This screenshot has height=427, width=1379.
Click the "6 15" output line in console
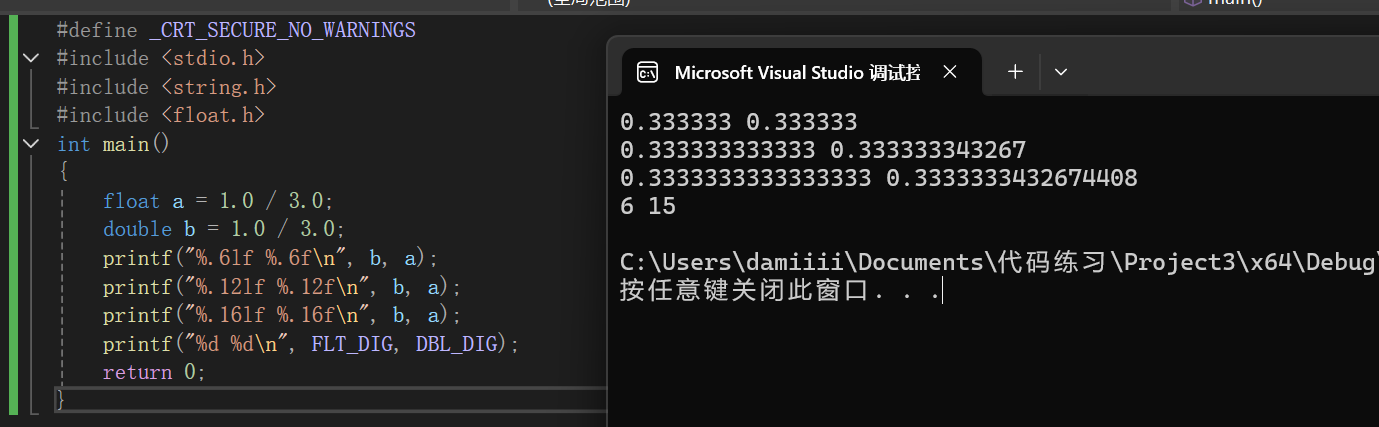(648, 207)
